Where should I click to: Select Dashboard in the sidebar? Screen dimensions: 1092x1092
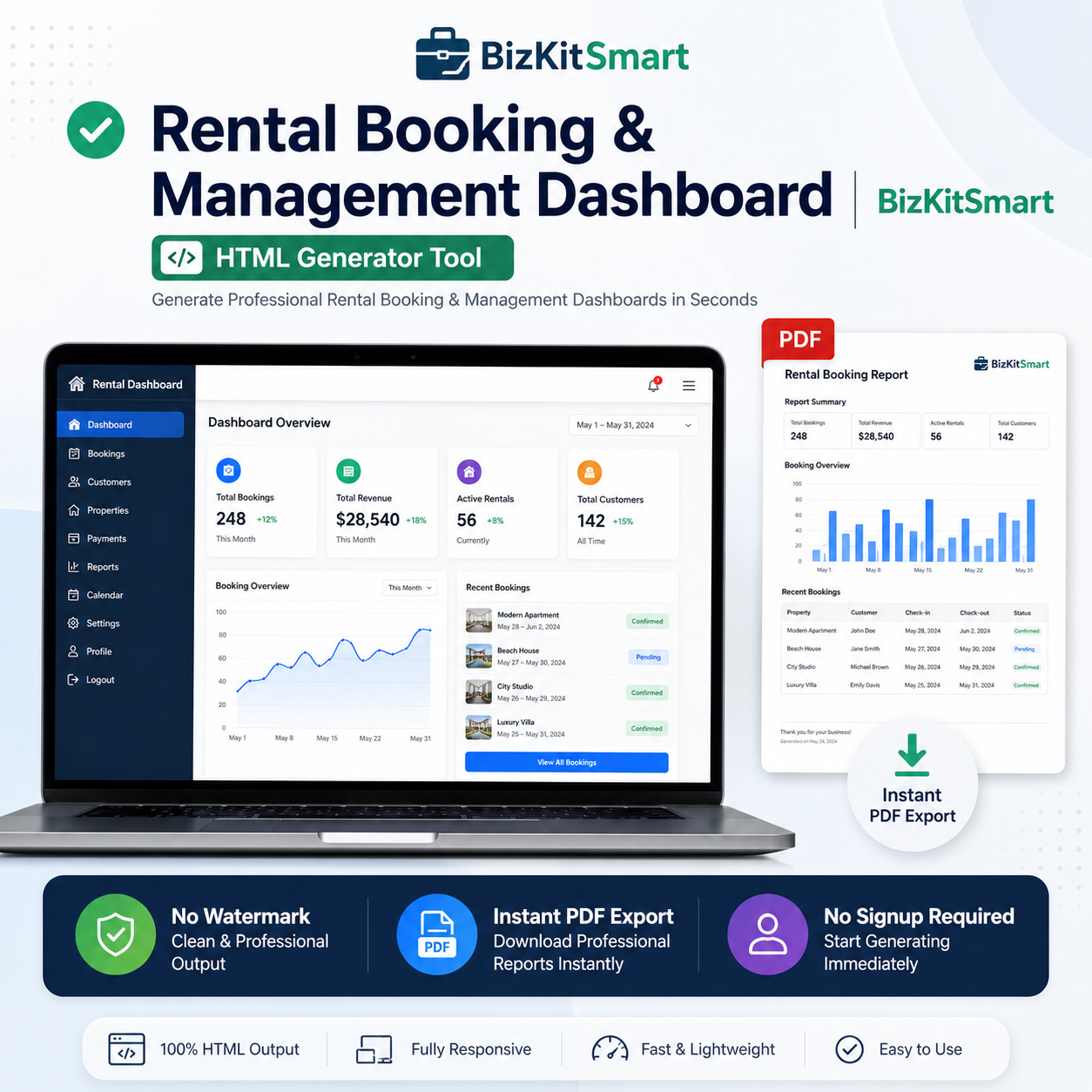click(x=120, y=424)
